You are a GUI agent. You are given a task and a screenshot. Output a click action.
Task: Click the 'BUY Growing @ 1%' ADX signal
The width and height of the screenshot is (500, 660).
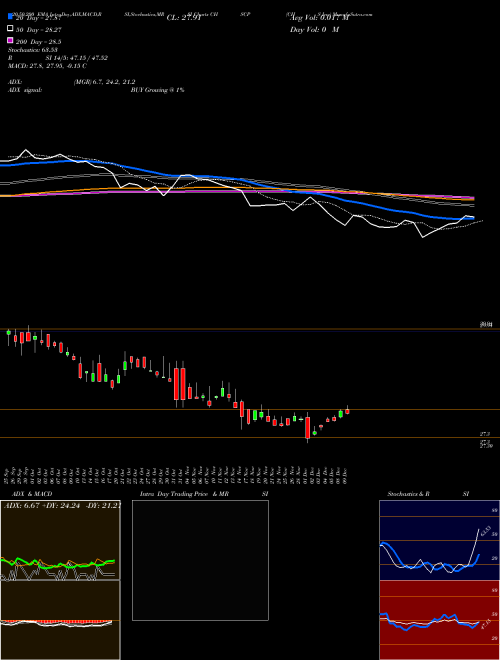157,90
